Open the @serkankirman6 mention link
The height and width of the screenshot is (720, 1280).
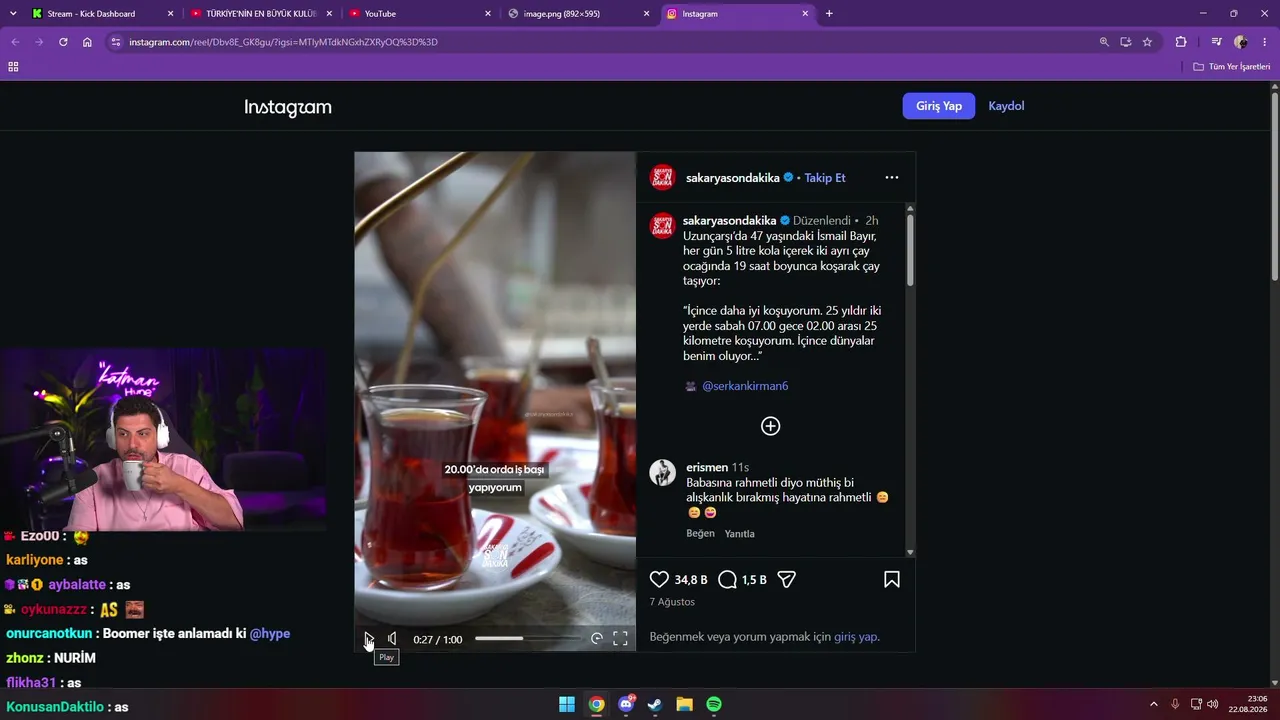coord(745,386)
